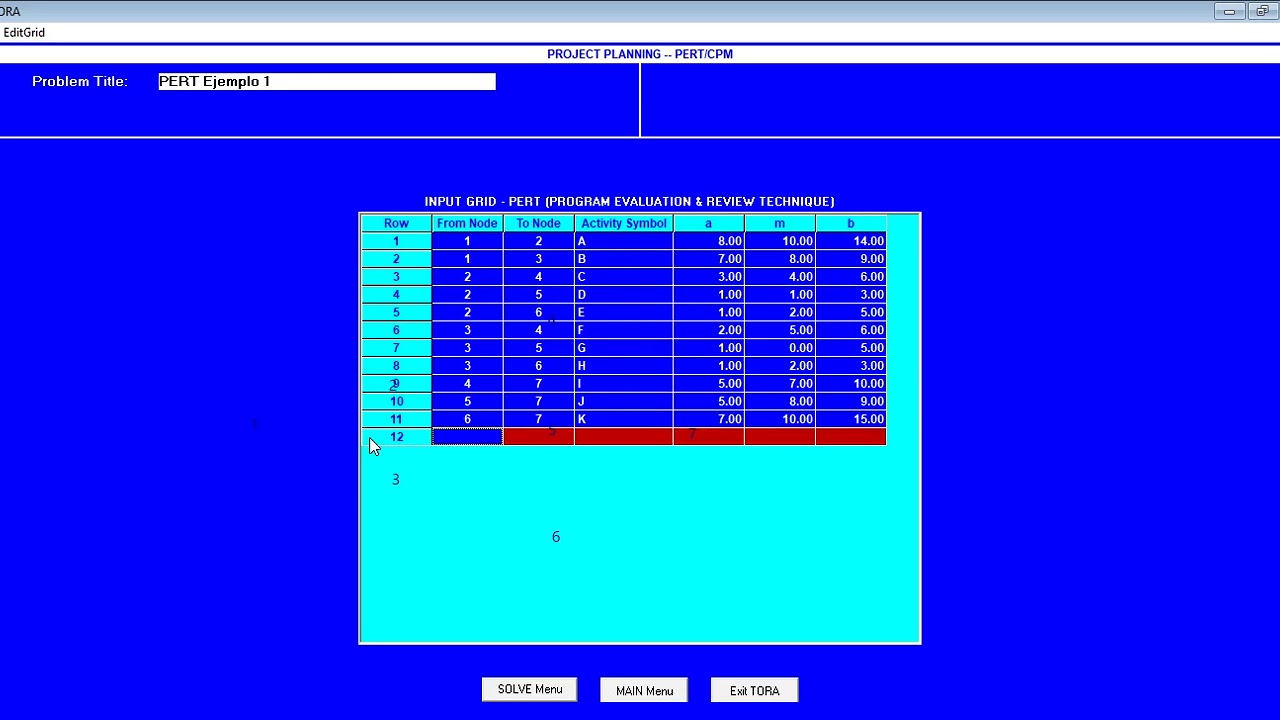1280x720 pixels.
Task: Select the To Node column header
Action: [x=538, y=223]
